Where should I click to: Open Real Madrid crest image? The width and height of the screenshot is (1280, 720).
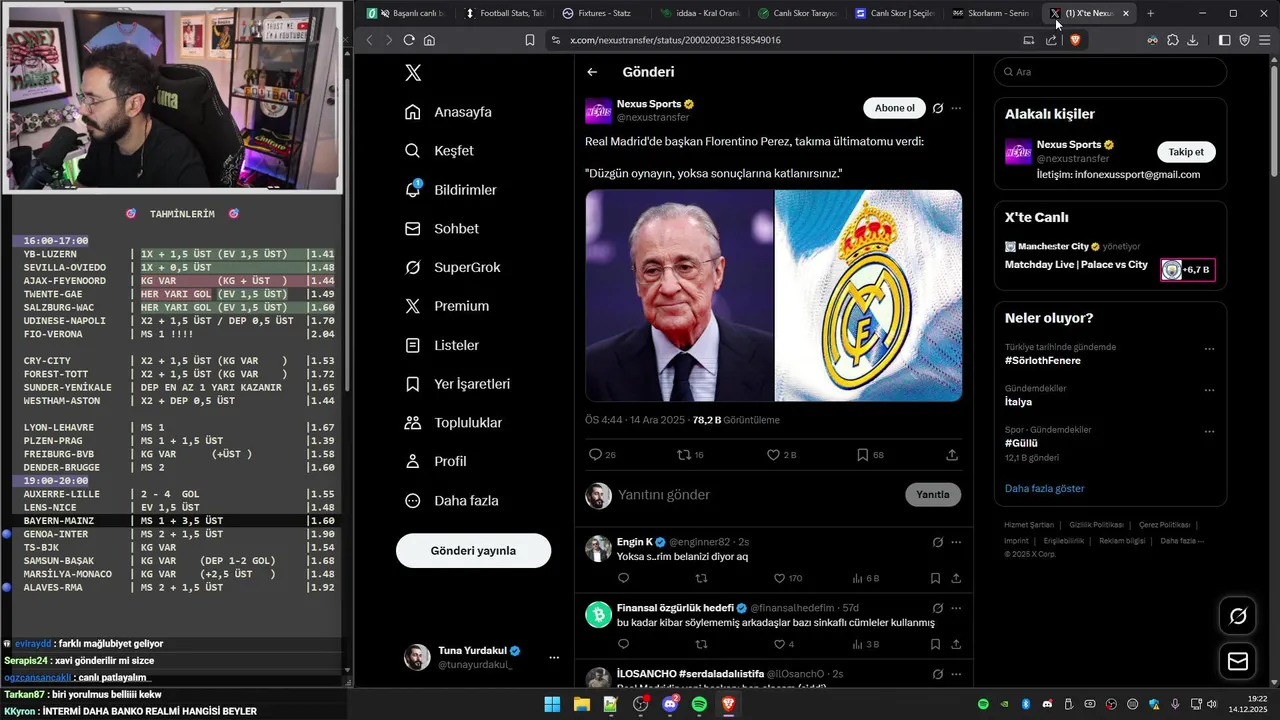[869, 296]
